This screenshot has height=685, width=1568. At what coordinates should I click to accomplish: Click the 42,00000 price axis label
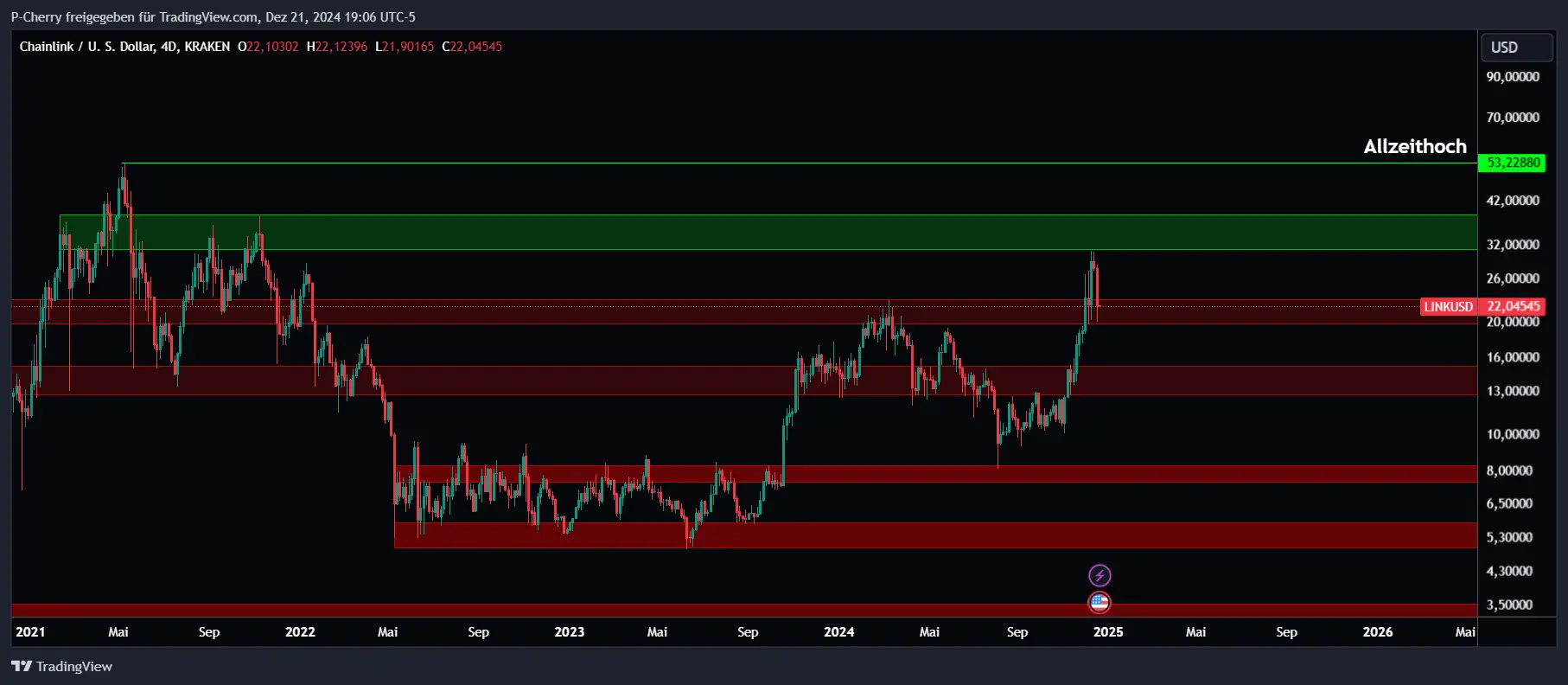[1513, 201]
